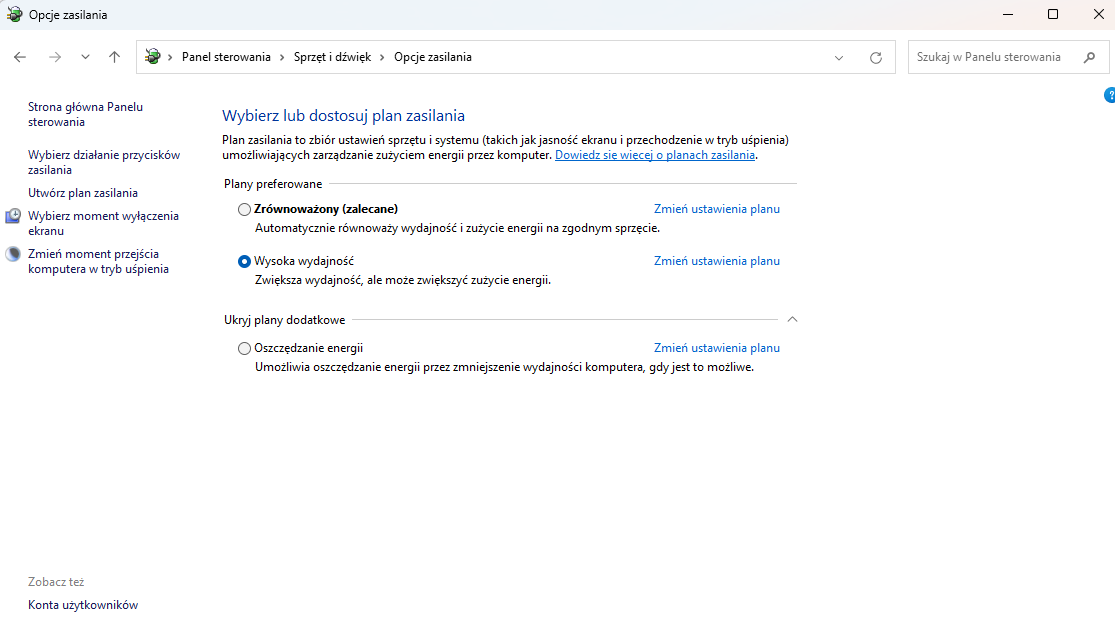This screenshot has height=619, width=1115.
Task: Open recent locations chevron beside arrows
Action: [x=85, y=57]
